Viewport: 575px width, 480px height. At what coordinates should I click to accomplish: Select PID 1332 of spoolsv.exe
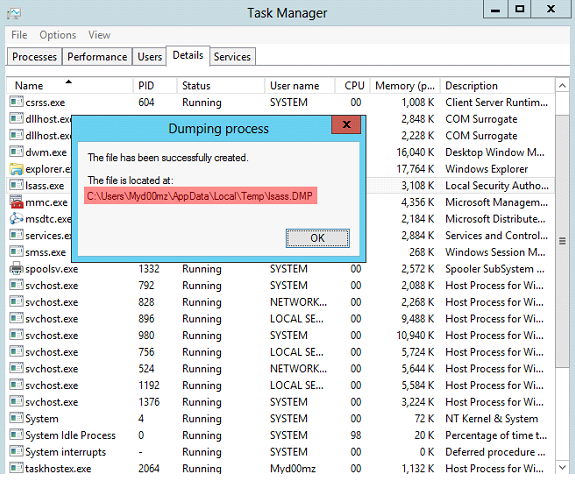pos(149,269)
